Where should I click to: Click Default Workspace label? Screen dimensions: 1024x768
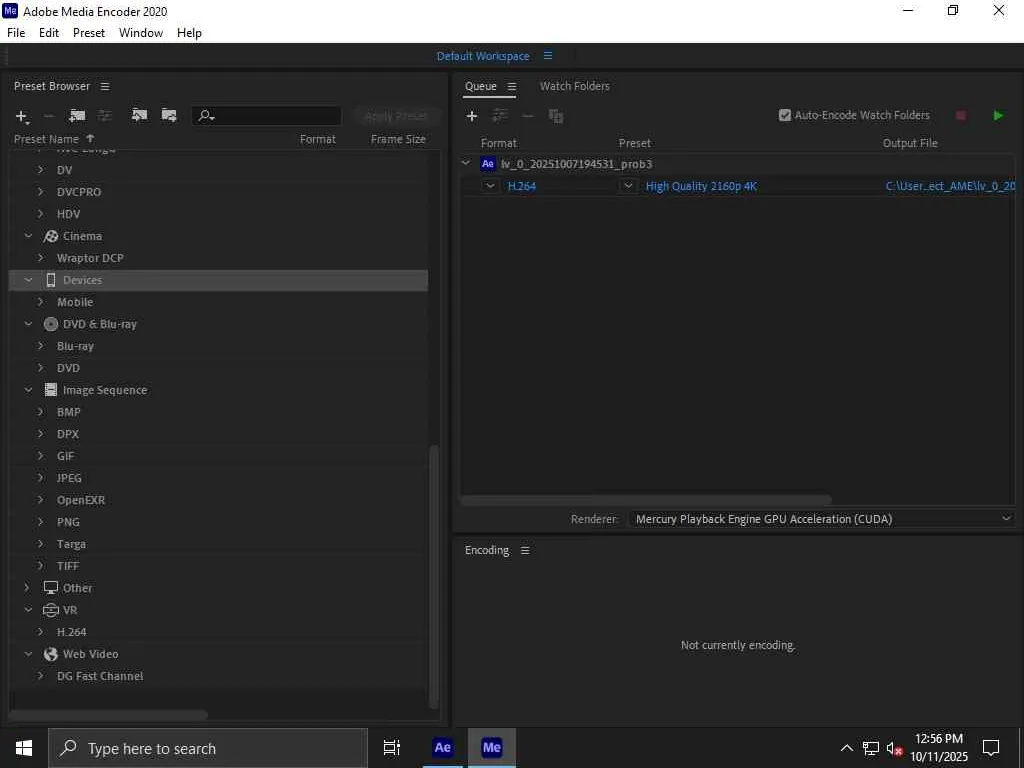[x=483, y=56]
